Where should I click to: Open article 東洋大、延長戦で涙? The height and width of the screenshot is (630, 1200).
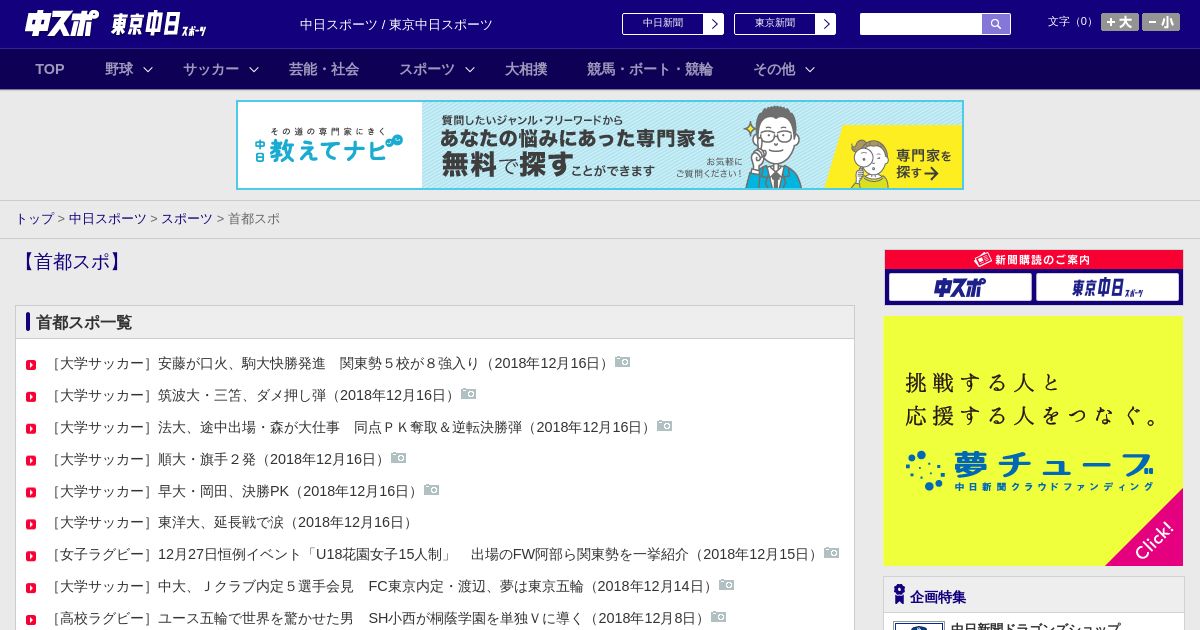click(231, 522)
